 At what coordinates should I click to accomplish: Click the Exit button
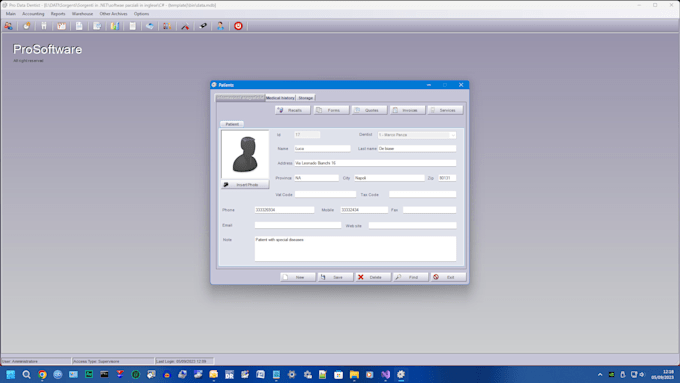point(448,277)
